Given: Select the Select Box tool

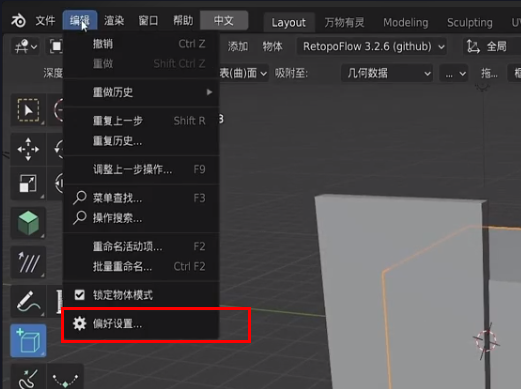Looking at the screenshot, I should [28, 110].
